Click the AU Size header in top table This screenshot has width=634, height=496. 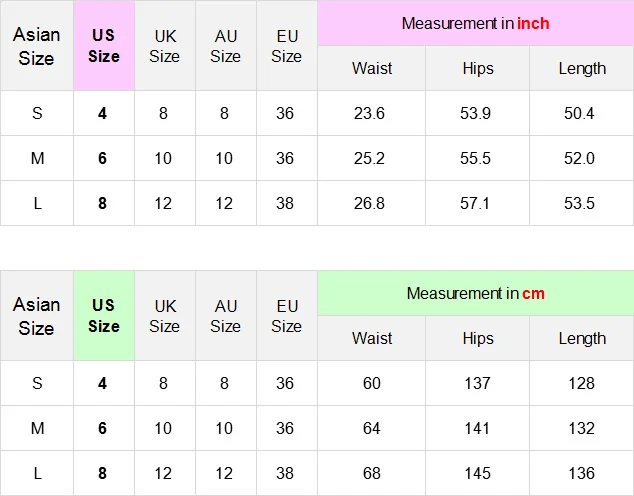tap(226, 46)
